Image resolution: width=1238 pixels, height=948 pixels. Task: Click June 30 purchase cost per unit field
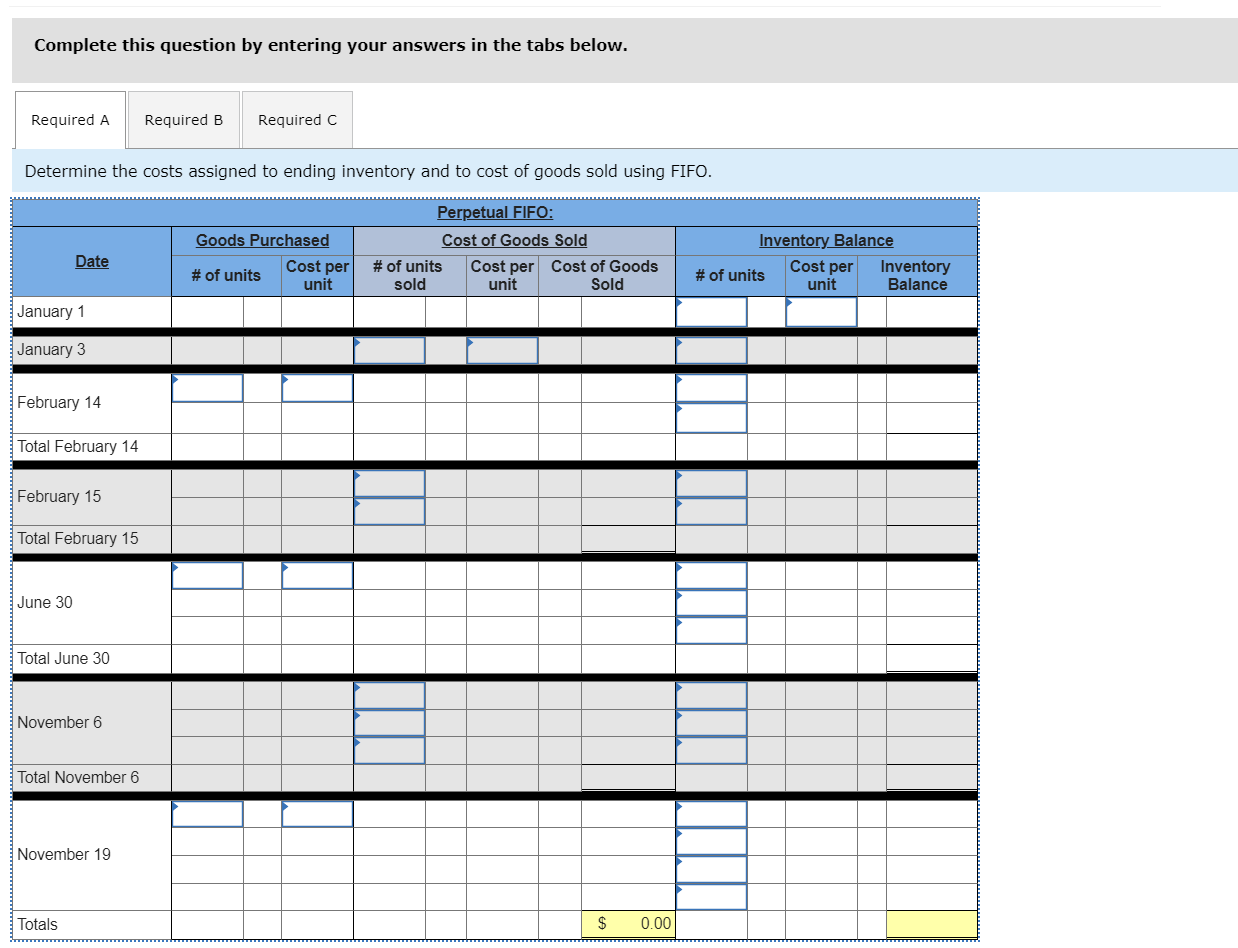pos(317,575)
